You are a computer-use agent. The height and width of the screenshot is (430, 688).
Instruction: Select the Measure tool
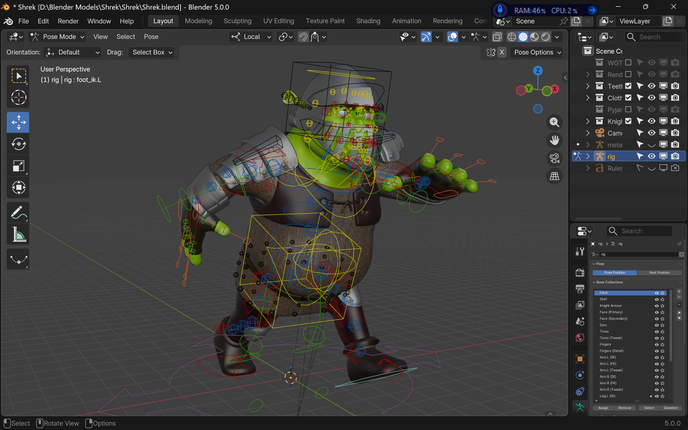18,234
